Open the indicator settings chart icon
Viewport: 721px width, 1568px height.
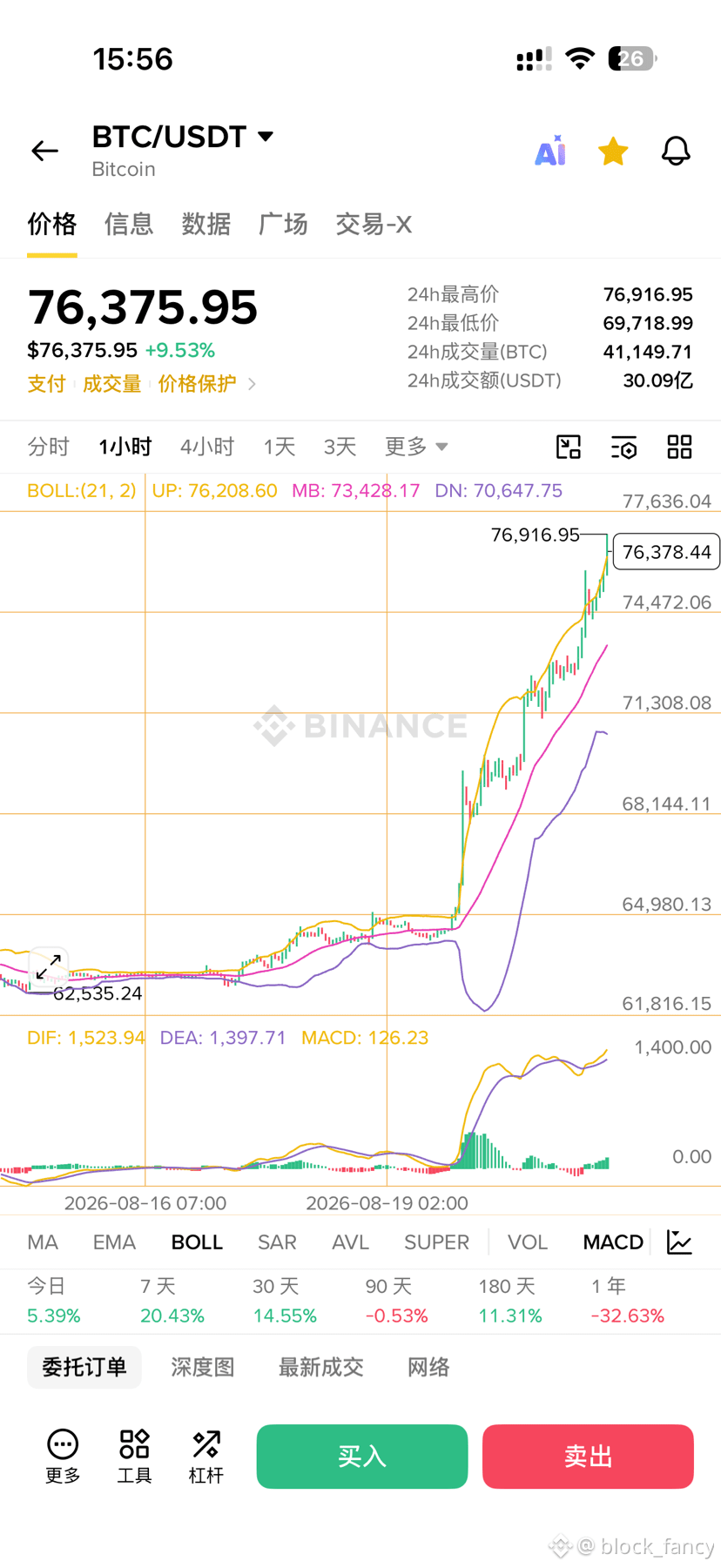click(679, 1242)
